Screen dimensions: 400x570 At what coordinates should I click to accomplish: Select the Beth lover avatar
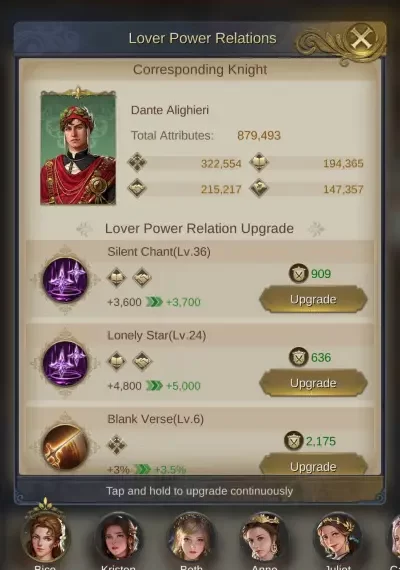pyautogui.click(x=192, y=537)
